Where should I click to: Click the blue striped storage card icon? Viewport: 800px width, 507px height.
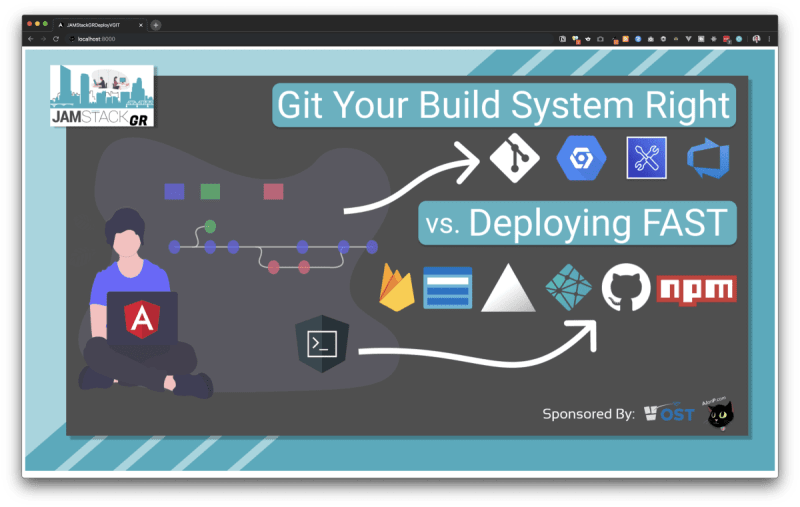(447, 288)
